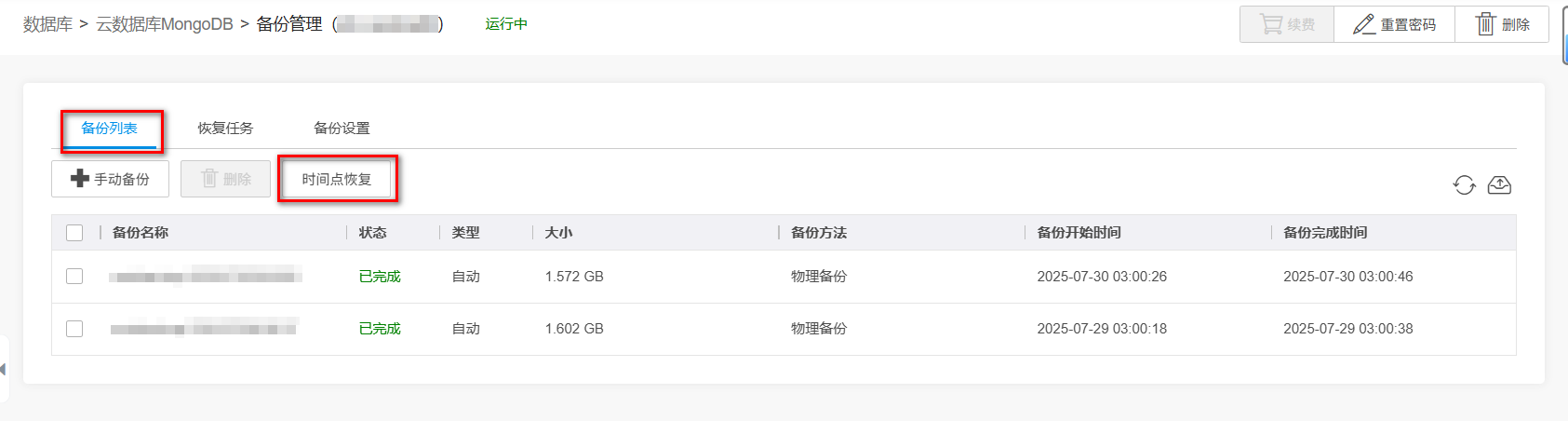The image size is (1568, 421).
Task: Expand the collapsed left sidebar arrow
Action: (x=4, y=369)
